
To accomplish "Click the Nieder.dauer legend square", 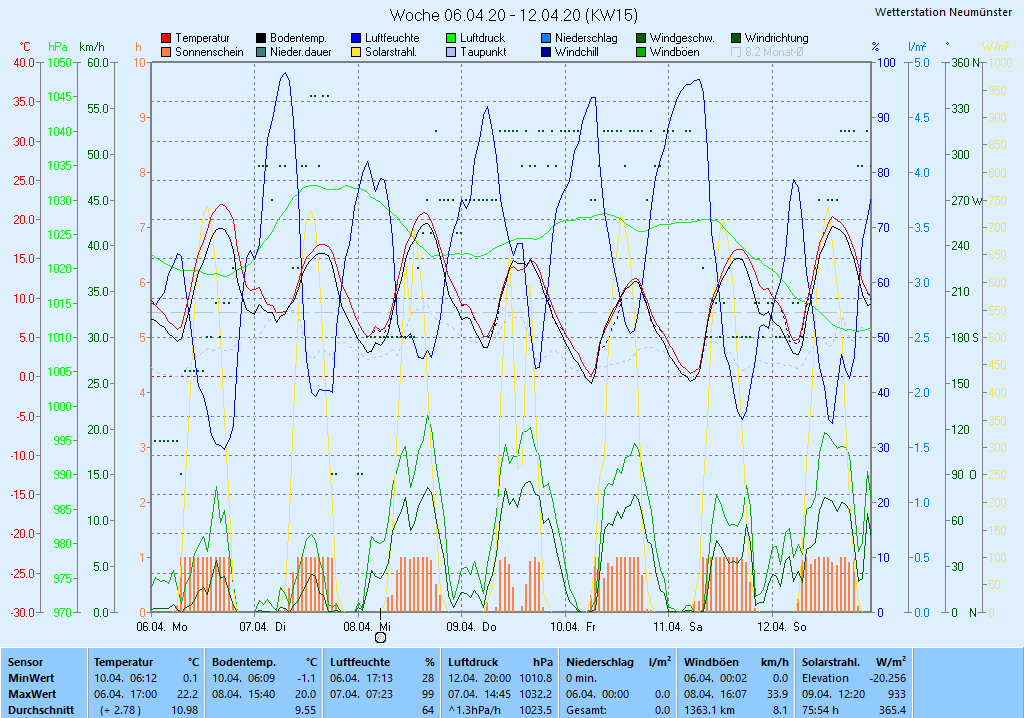I will click(262, 52).
